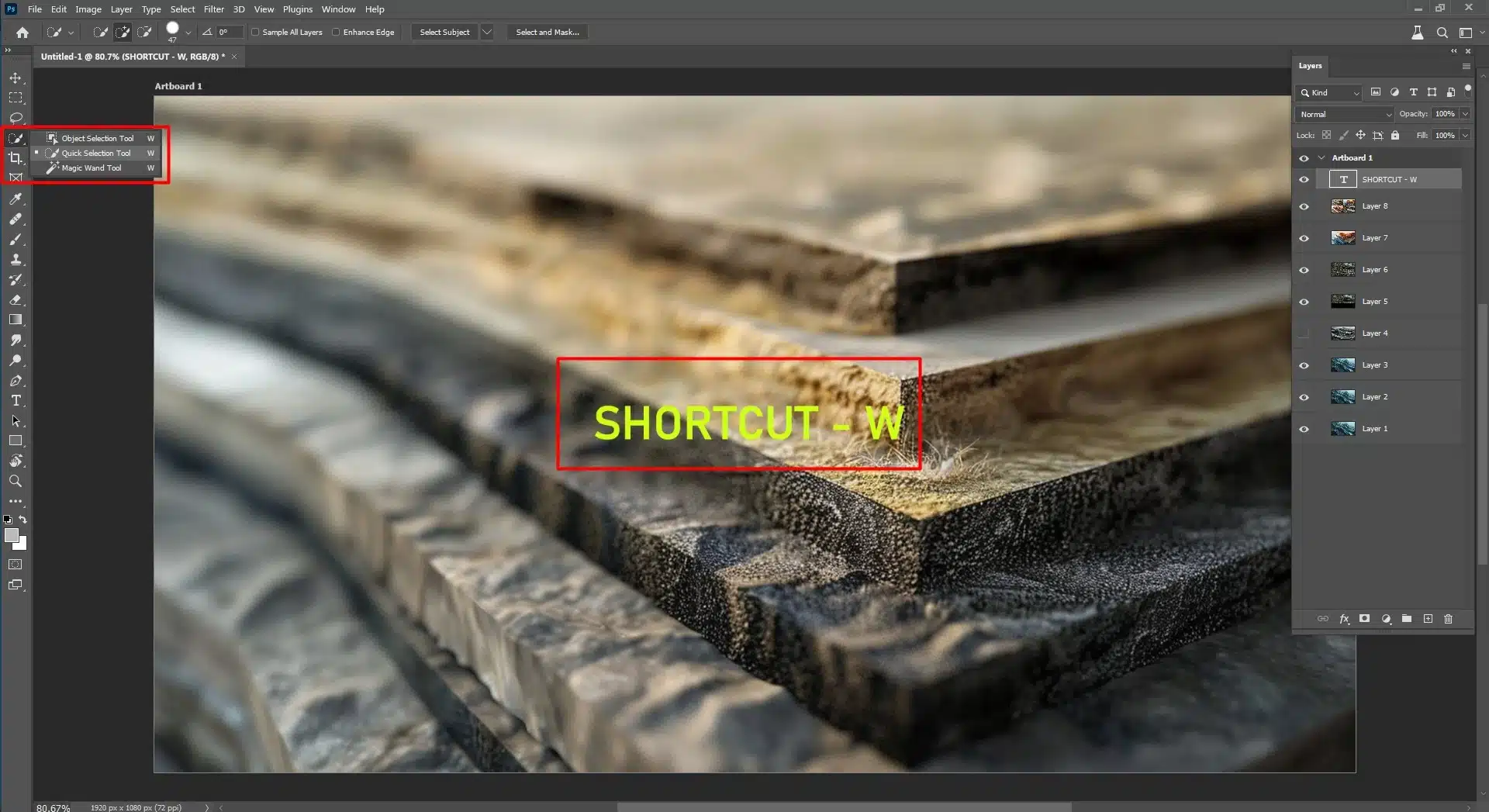This screenshot has width=1489, height=812.
Task: Click the Select and Mask button
Action: click(x=548, y=33)
